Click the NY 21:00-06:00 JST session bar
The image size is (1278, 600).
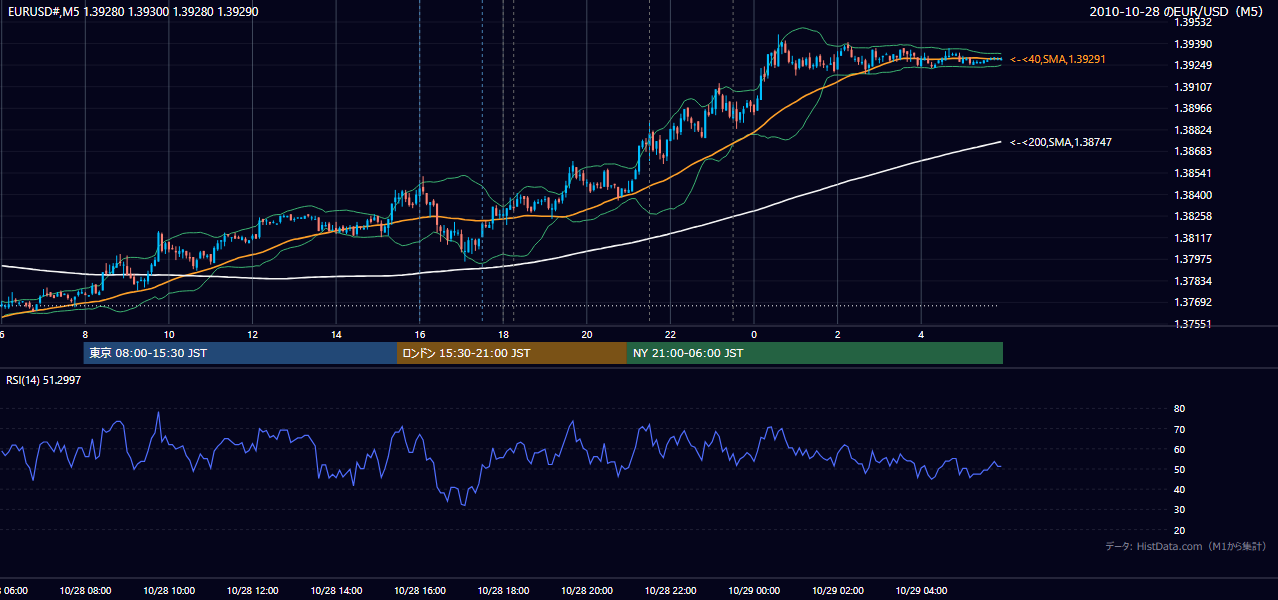tap(815, 353)
